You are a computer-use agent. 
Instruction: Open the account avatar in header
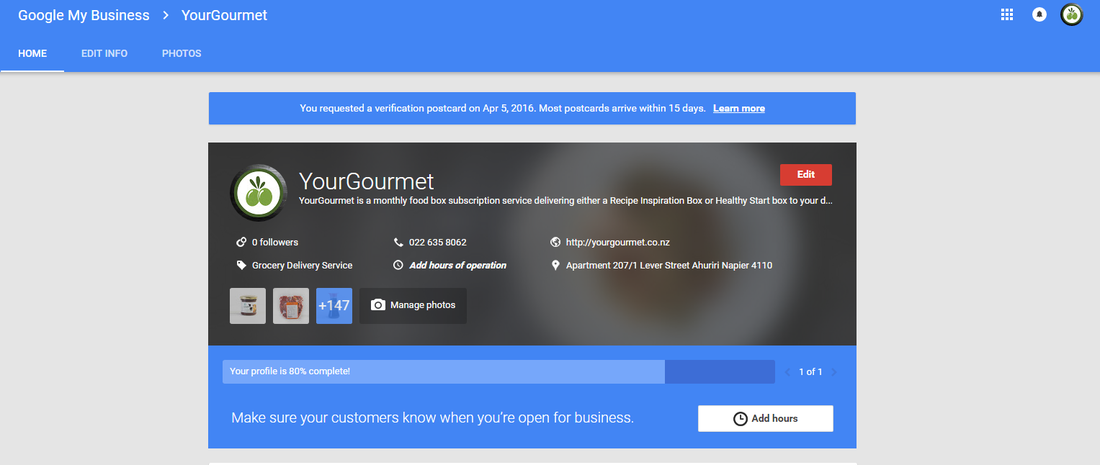click(1071, 15)
